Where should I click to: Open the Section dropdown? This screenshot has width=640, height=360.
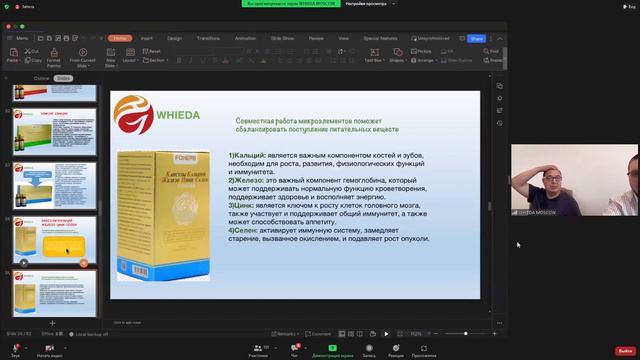[155, 60]
